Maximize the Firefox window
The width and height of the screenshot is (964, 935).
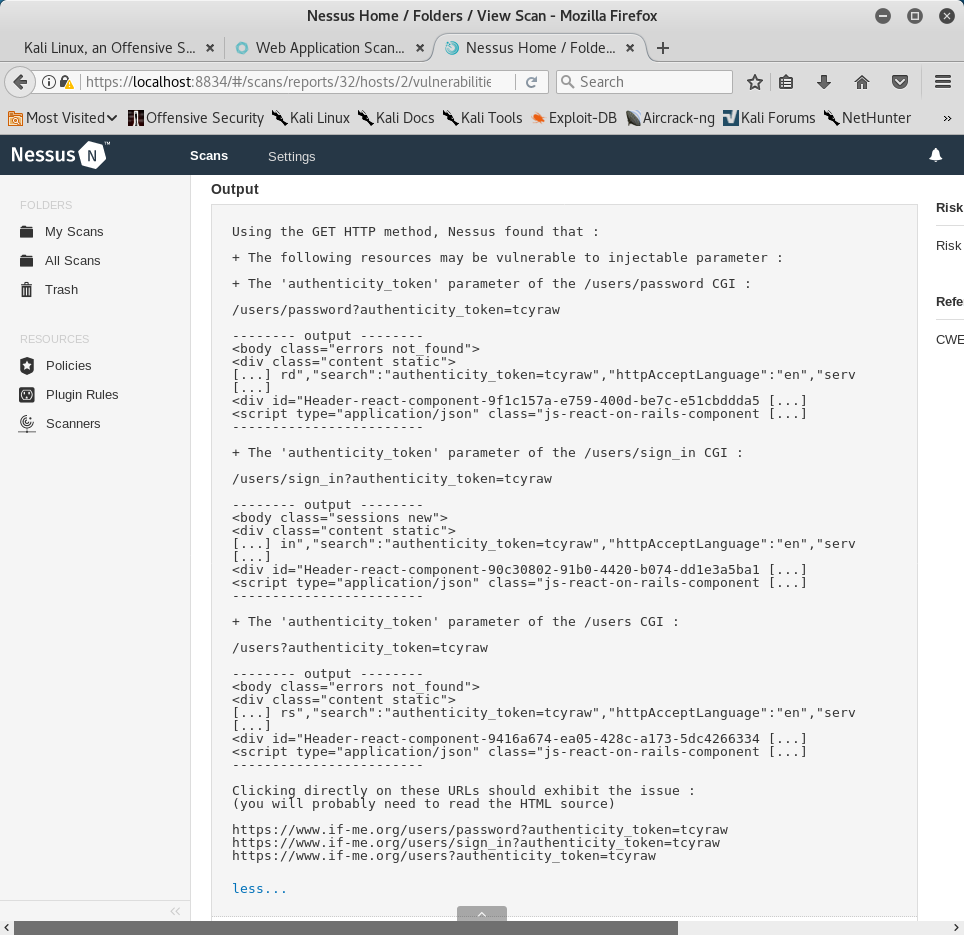915,16
